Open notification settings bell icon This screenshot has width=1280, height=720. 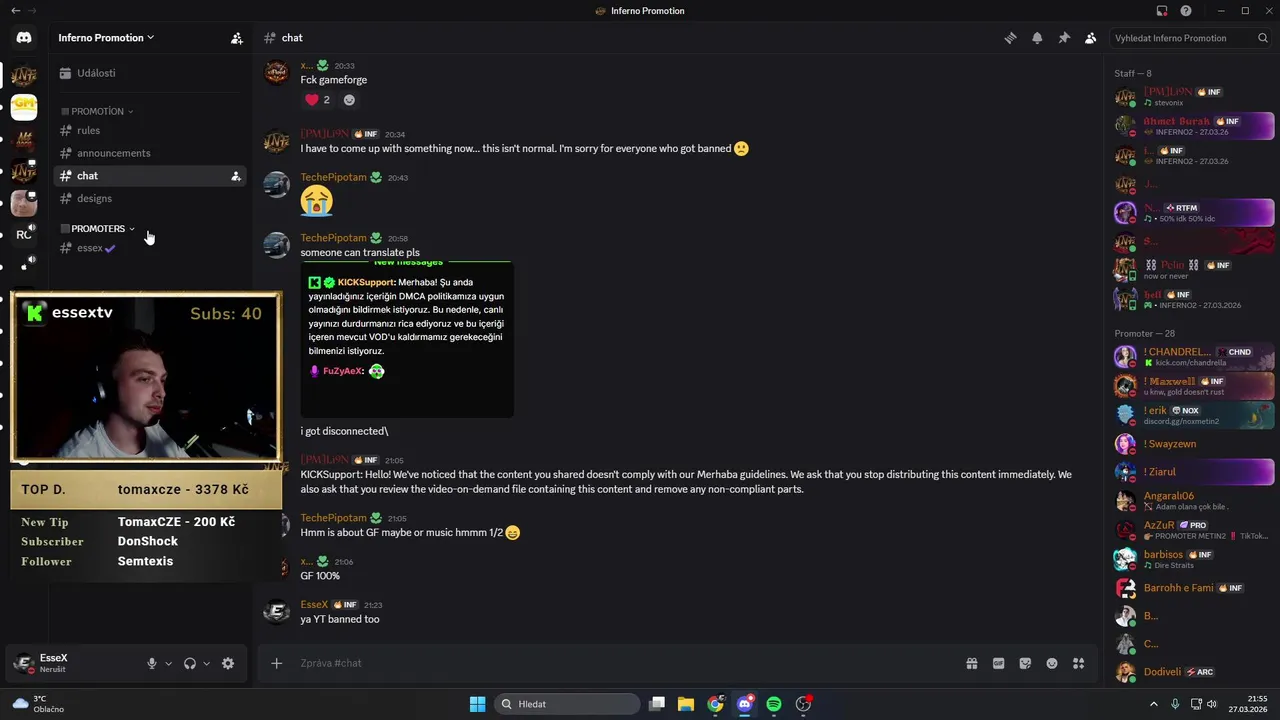[x=1037, y=38]
